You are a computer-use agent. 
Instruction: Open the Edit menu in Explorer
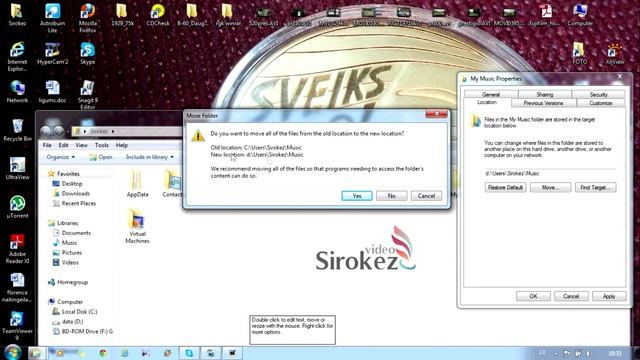(63, 145)
